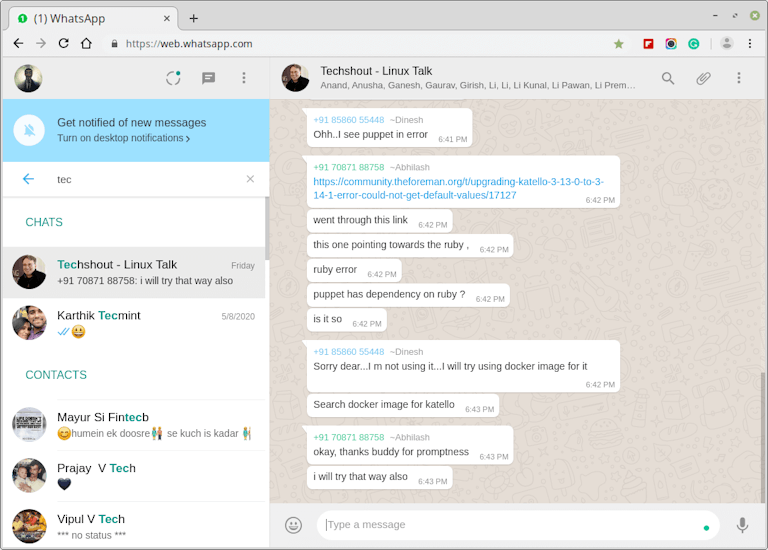Open contact Prajay V Tech

coord(134,476)
